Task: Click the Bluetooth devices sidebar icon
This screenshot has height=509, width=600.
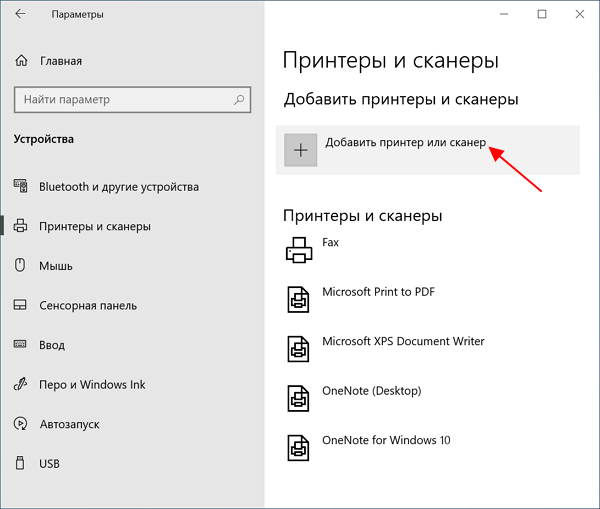Action: click(x=21, y=186)
